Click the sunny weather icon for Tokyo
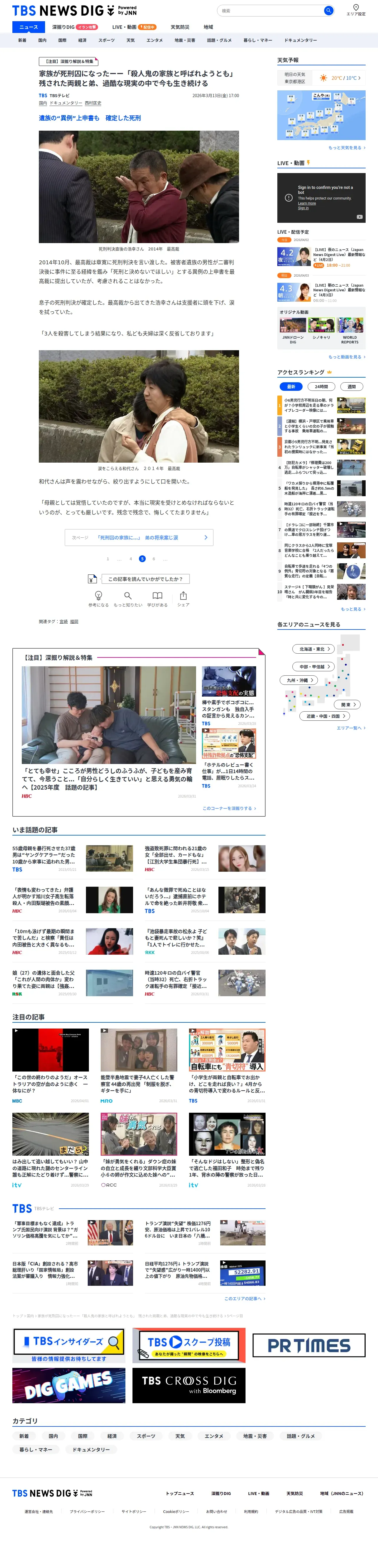Screen dimensions: 378x1568 pos(323,78)
